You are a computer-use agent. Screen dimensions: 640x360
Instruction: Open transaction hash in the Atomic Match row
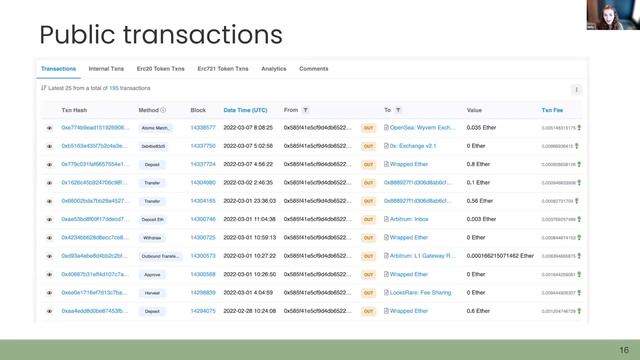click(95, 128)
